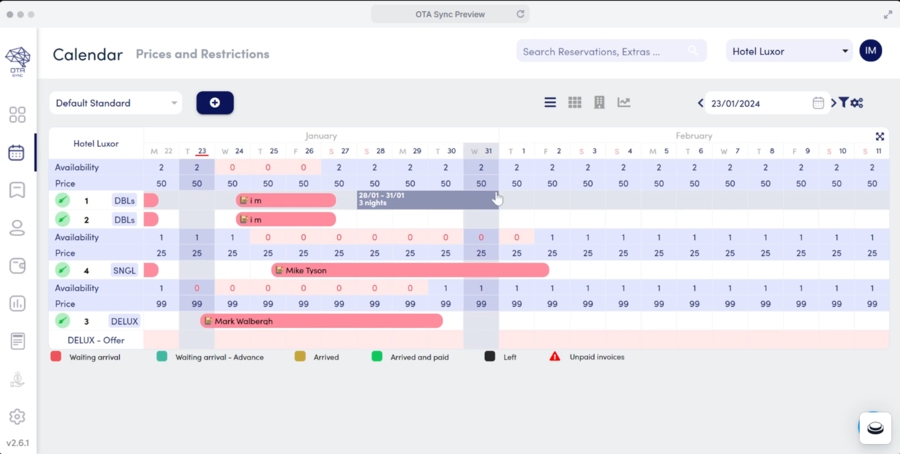Go to next date with right chevron

point(833,103)
